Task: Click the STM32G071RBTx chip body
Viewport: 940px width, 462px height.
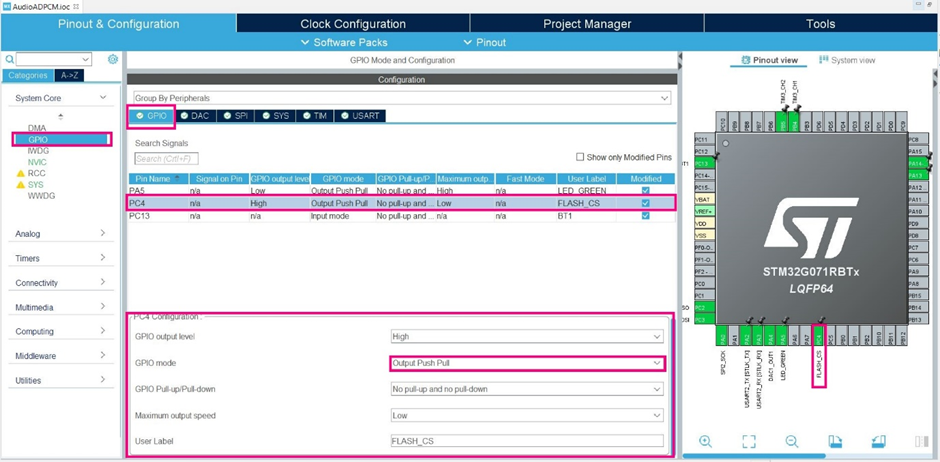Action: click(811, 229)
